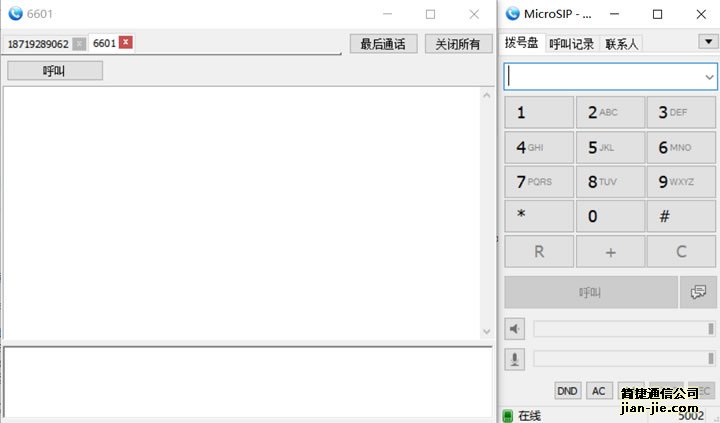
Task: Toggle DND do-not-disturb mode
Action: point(568,390)
